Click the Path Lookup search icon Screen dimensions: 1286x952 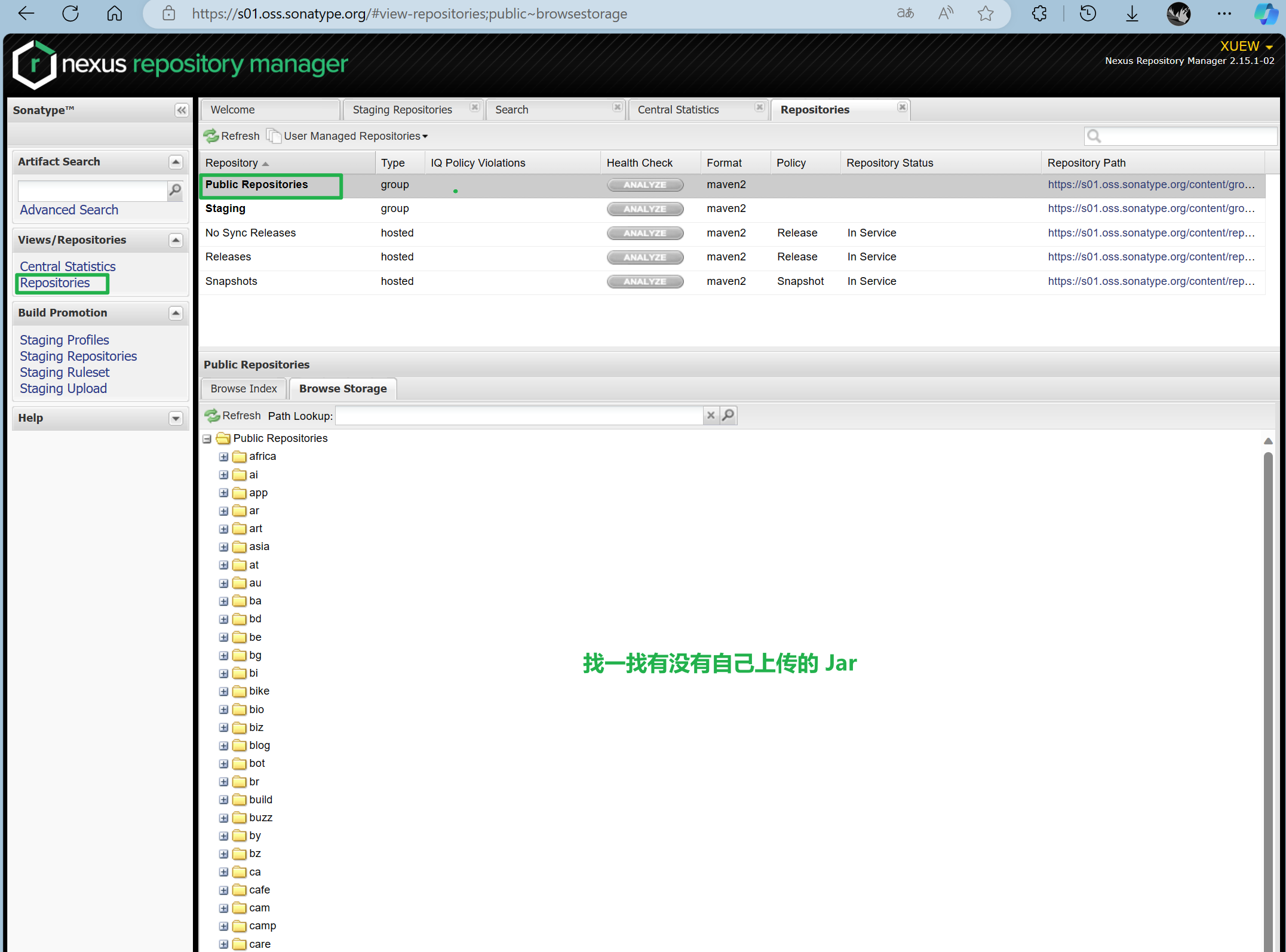tap(728, 415)
